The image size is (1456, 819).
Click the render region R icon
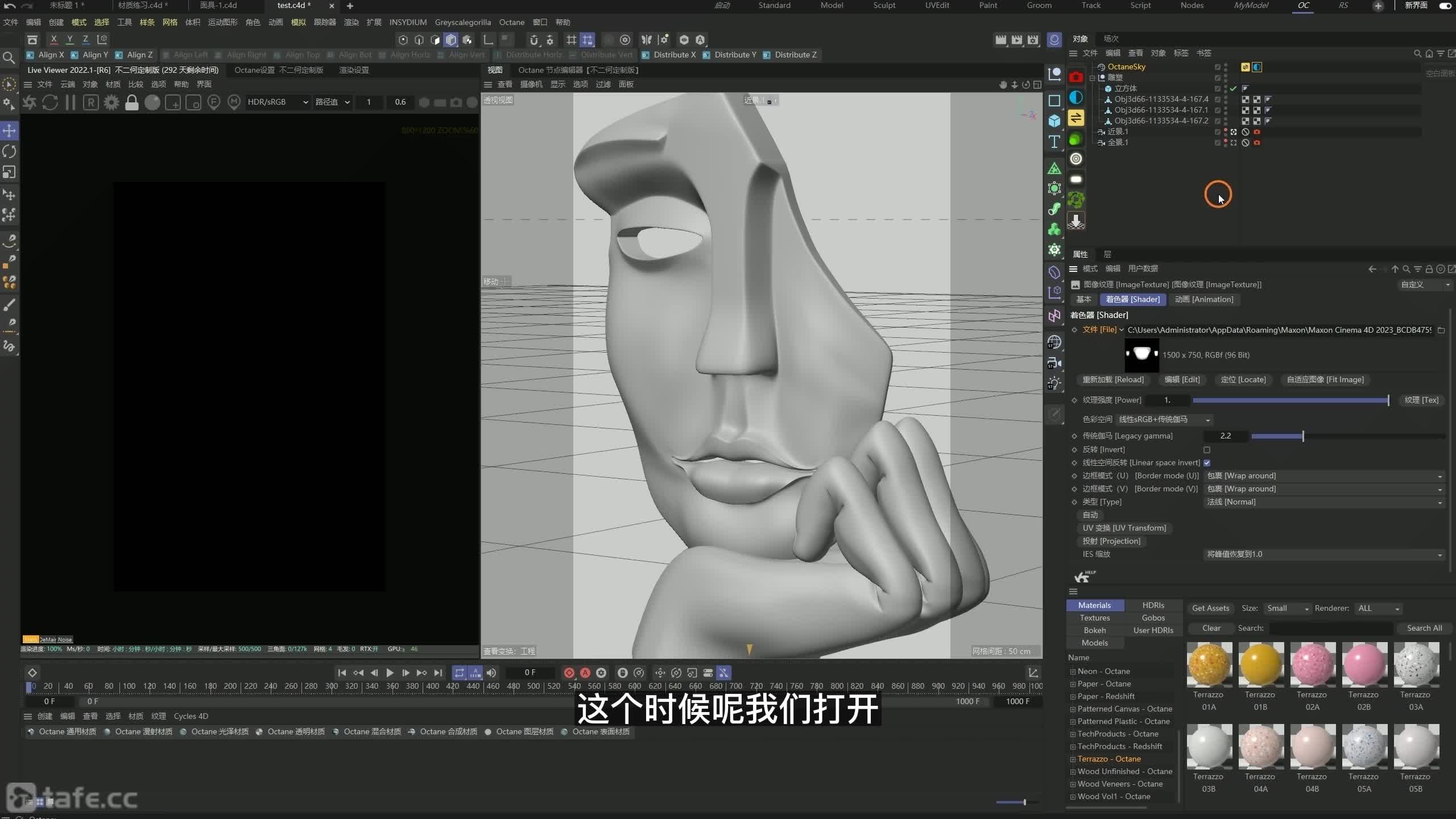tap(91, 102)
